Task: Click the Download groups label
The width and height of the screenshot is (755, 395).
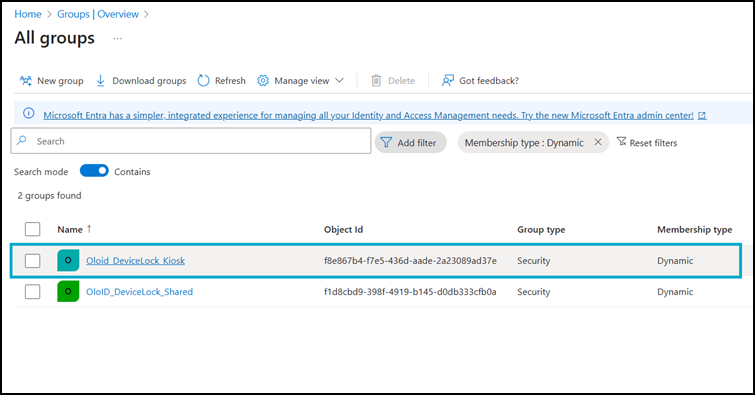Action: tap(149, 81)
